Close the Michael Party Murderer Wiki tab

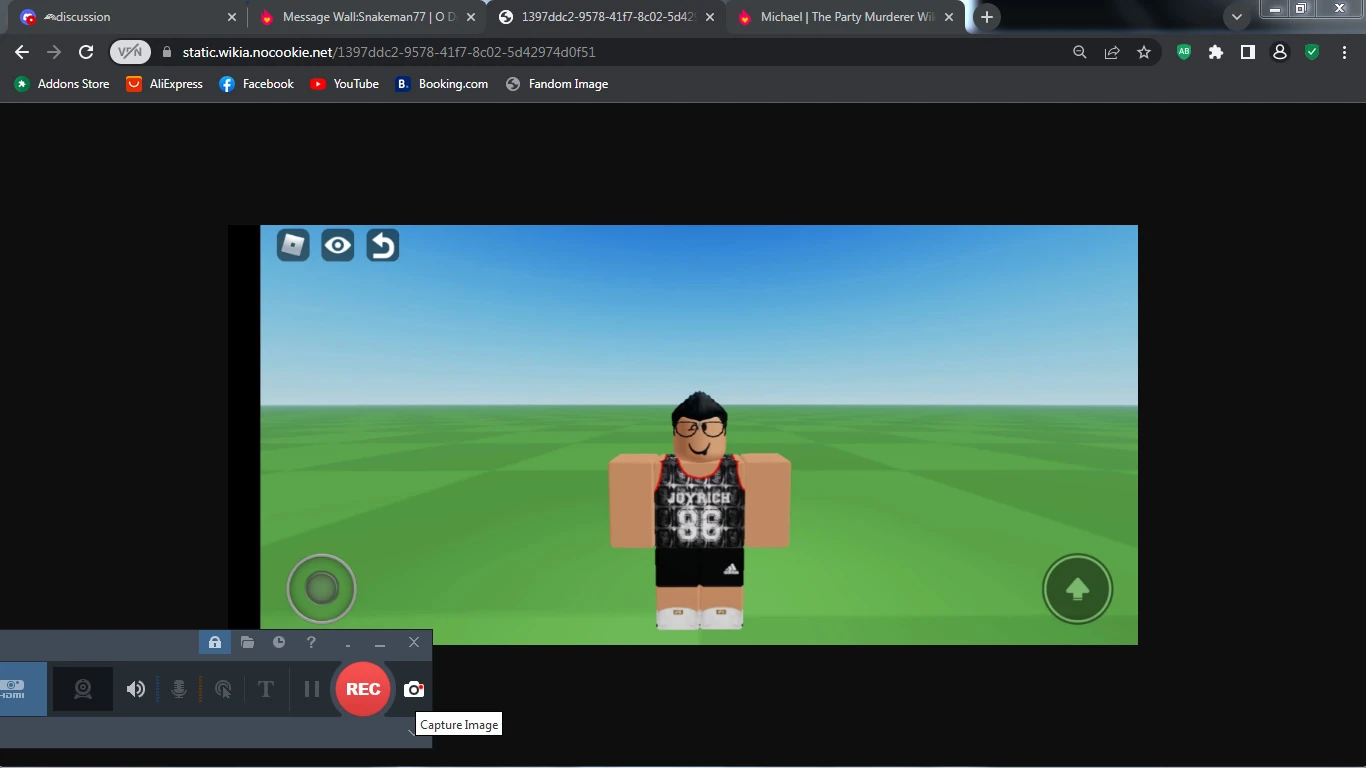tap(949, 17)
